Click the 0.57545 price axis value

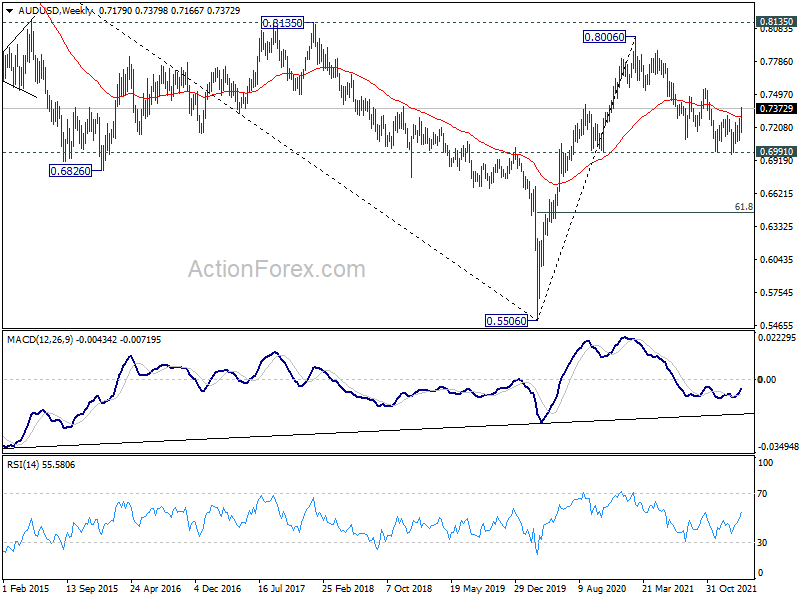[777, 293]
